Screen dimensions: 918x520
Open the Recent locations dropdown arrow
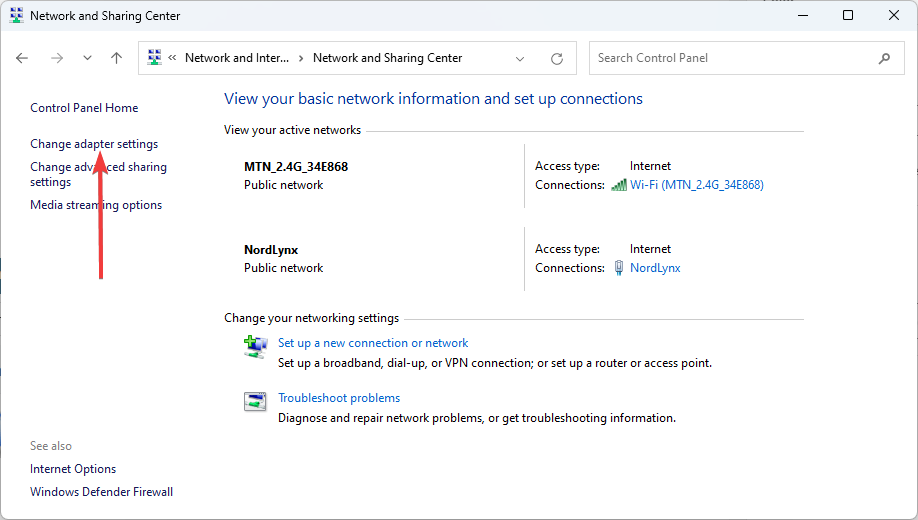click(x=87, y=58)
